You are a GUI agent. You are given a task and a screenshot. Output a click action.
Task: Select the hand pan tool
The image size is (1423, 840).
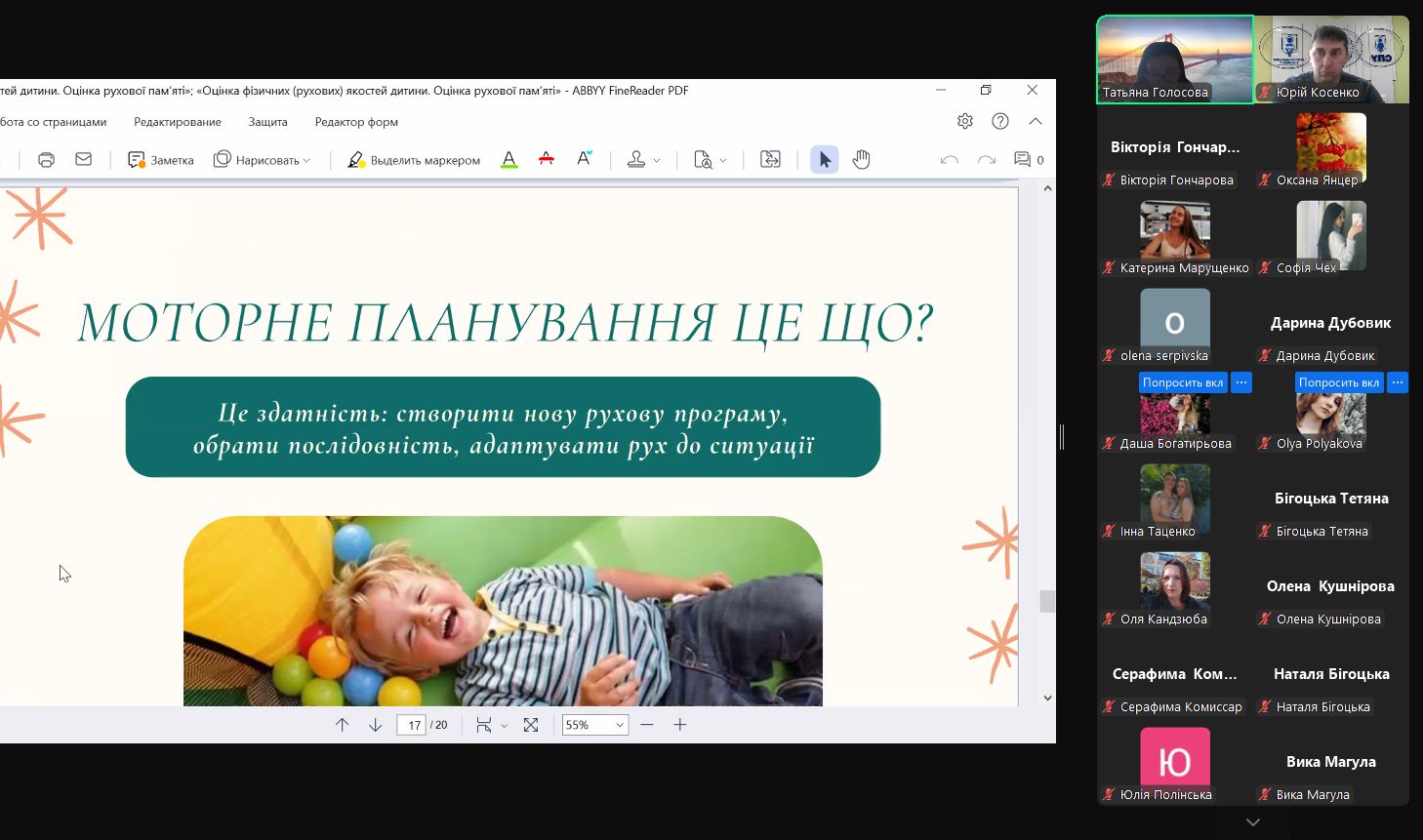[861, 160]
